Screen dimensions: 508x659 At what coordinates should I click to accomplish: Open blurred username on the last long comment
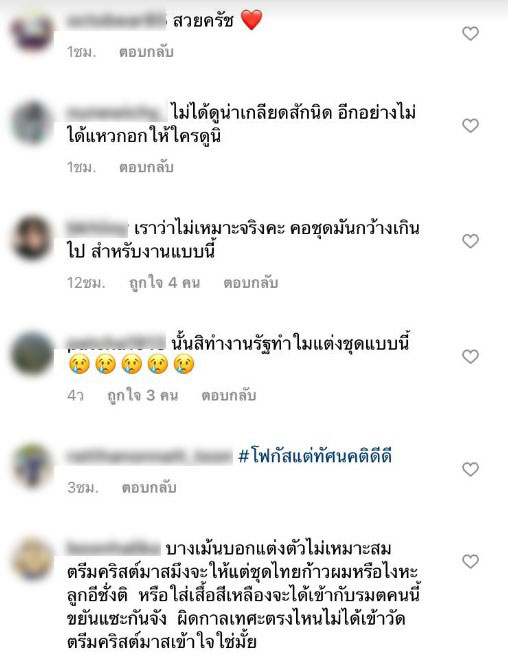(113, 548)
